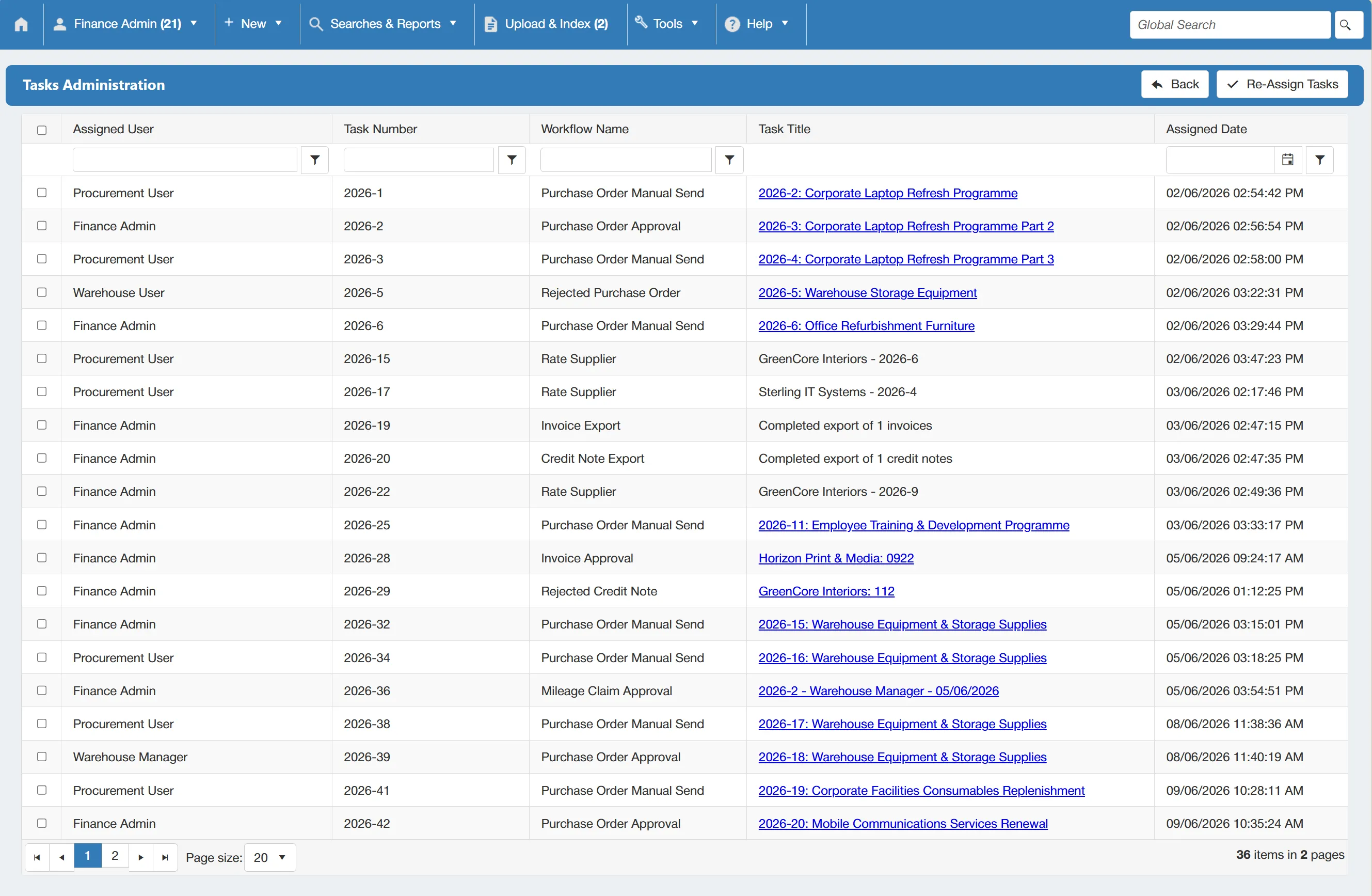The height and width of the screenshot is (896, 1372).
Task: Open the Horizon Print & Media: 0922 link
Action: 836,558
